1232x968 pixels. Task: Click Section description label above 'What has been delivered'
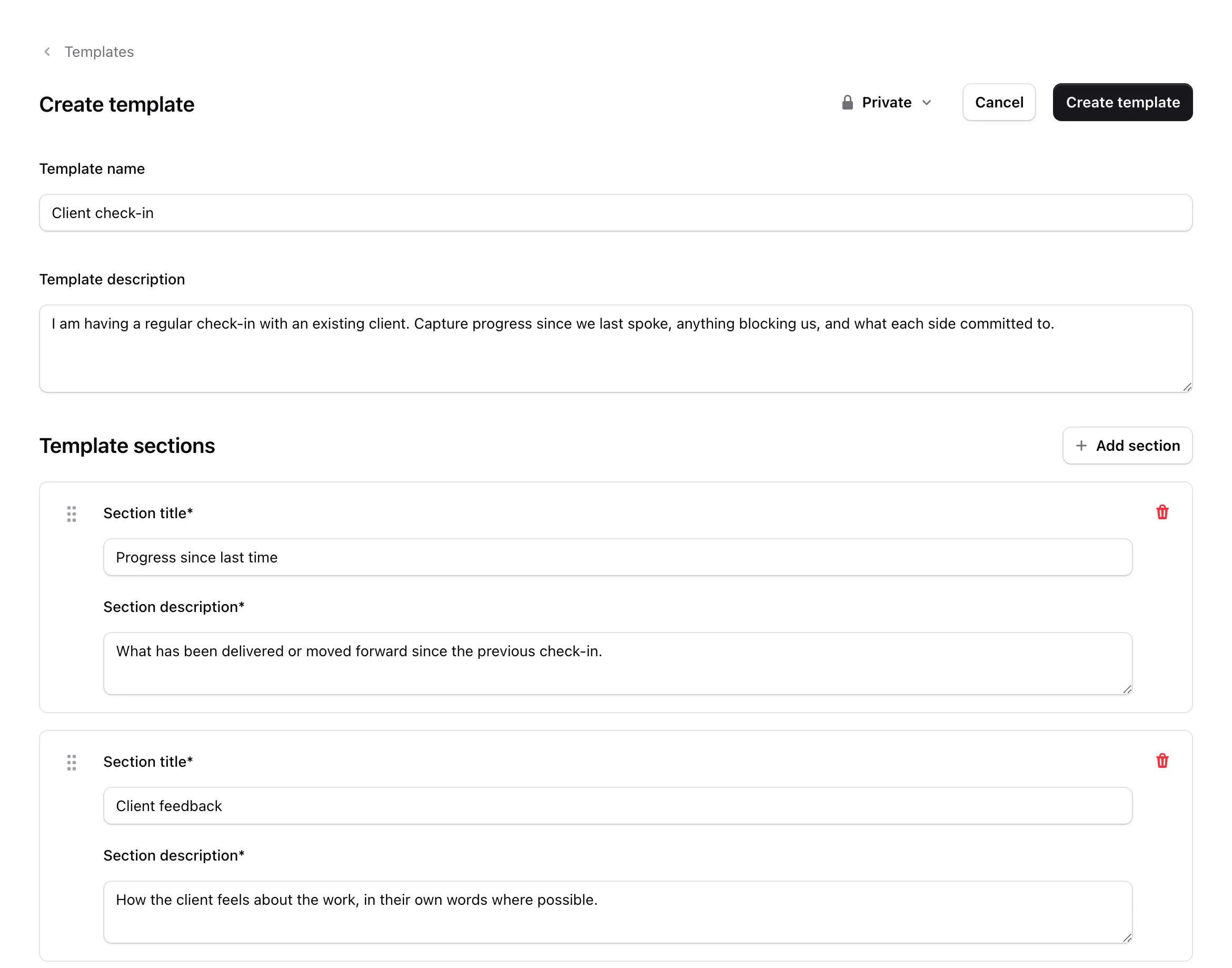pos(174,607)
